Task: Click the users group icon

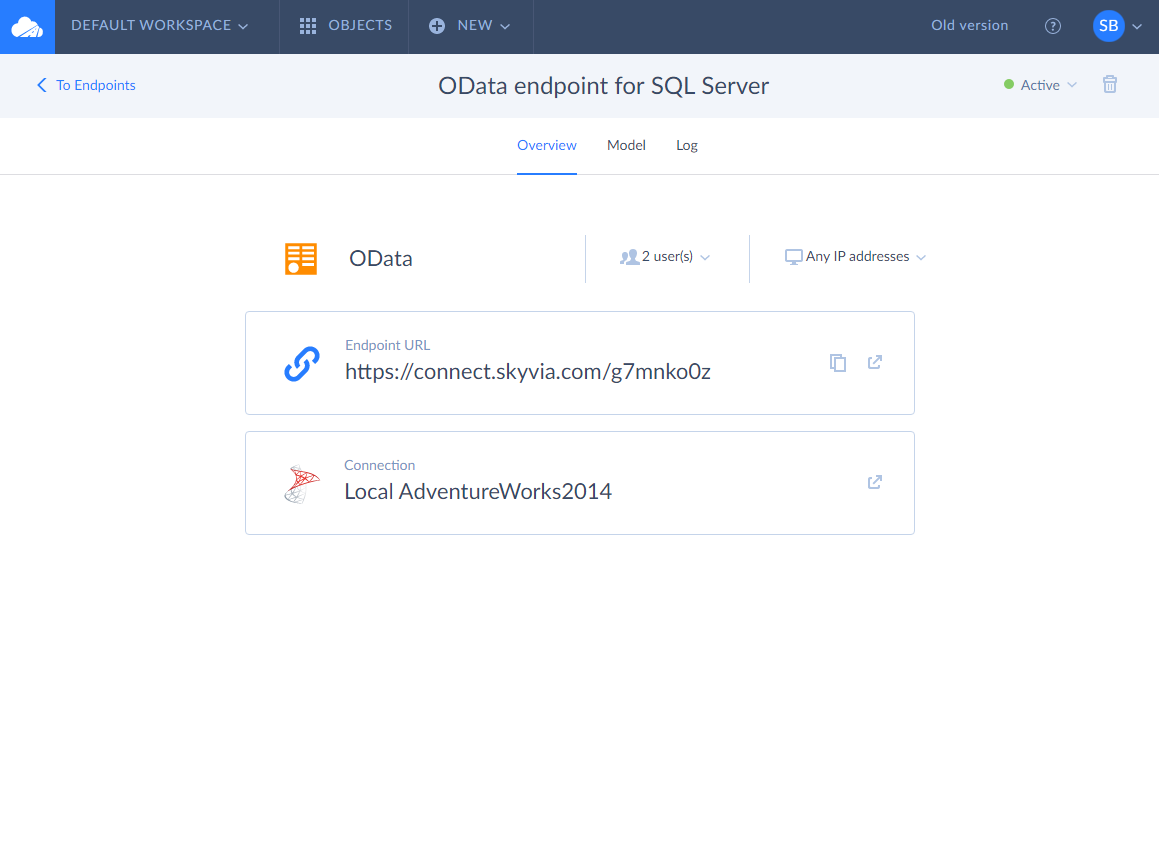Action: (629, 257)
